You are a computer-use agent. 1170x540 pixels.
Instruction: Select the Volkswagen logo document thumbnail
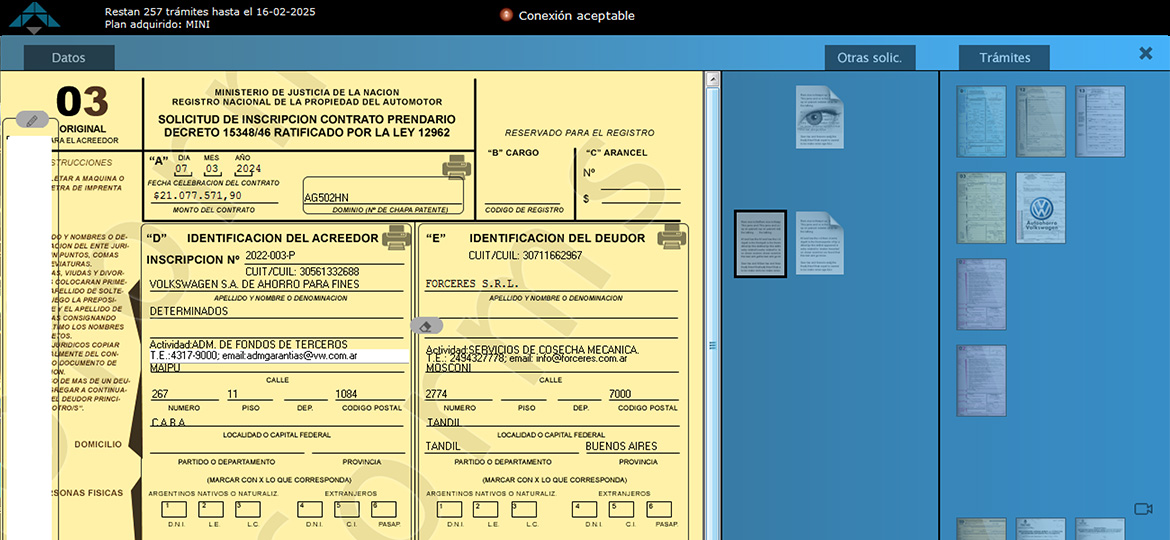coord(1041,208)
